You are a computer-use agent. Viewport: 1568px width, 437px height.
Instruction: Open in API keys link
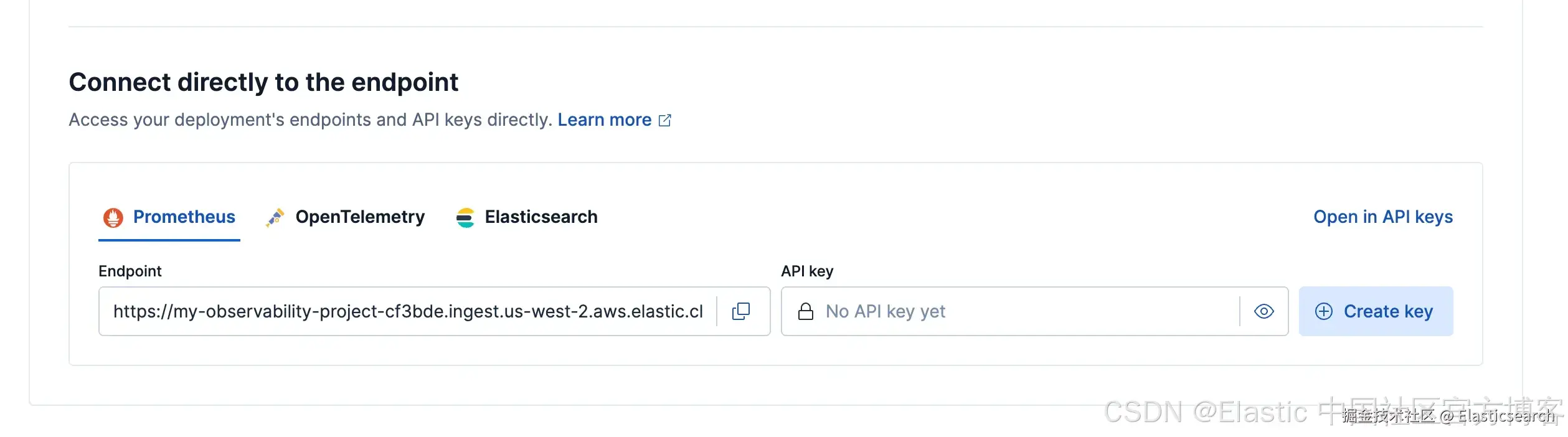tap(1383, 217)
